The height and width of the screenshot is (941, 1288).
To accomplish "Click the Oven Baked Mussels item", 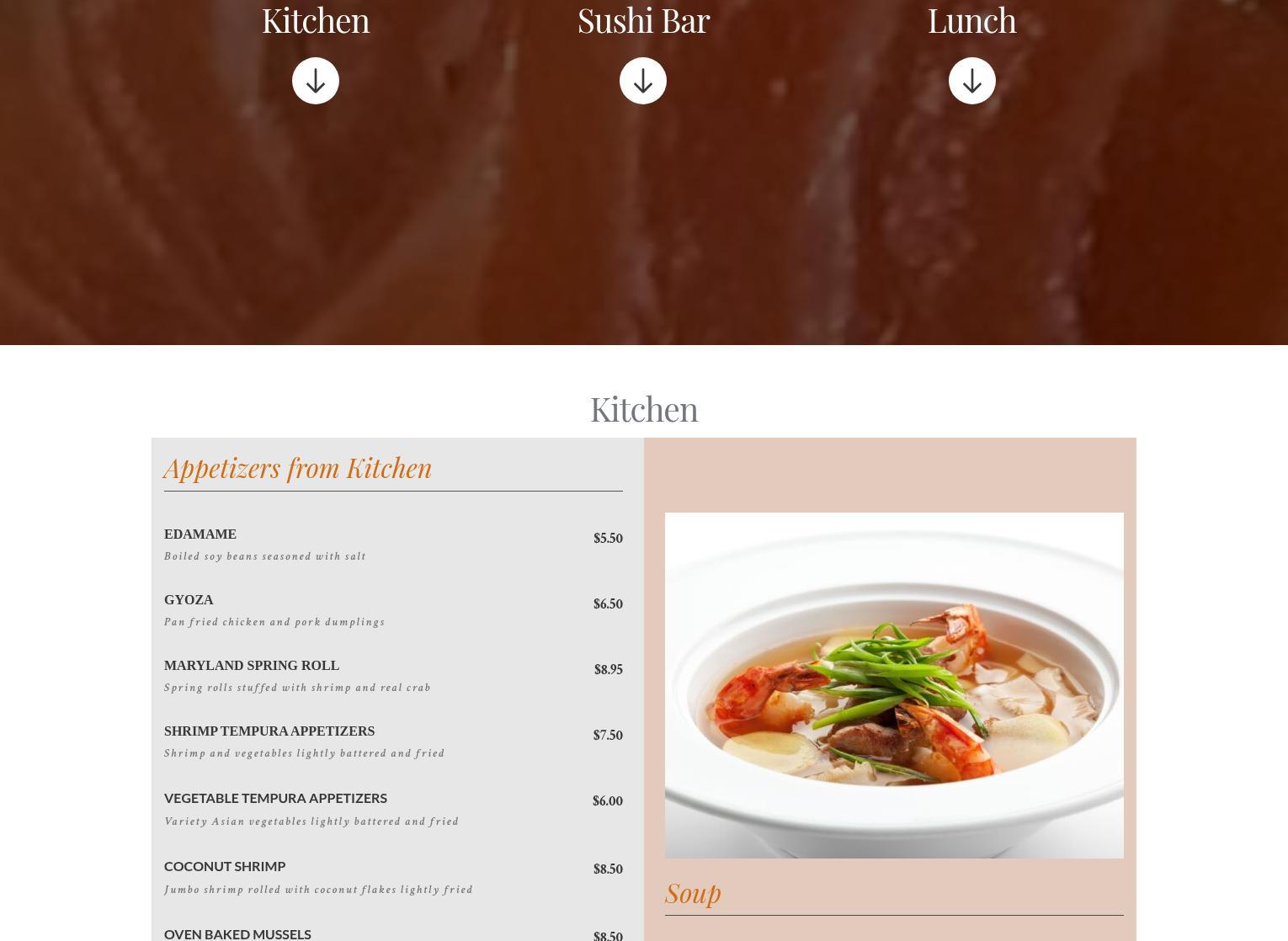I will (x=237, y=933).
